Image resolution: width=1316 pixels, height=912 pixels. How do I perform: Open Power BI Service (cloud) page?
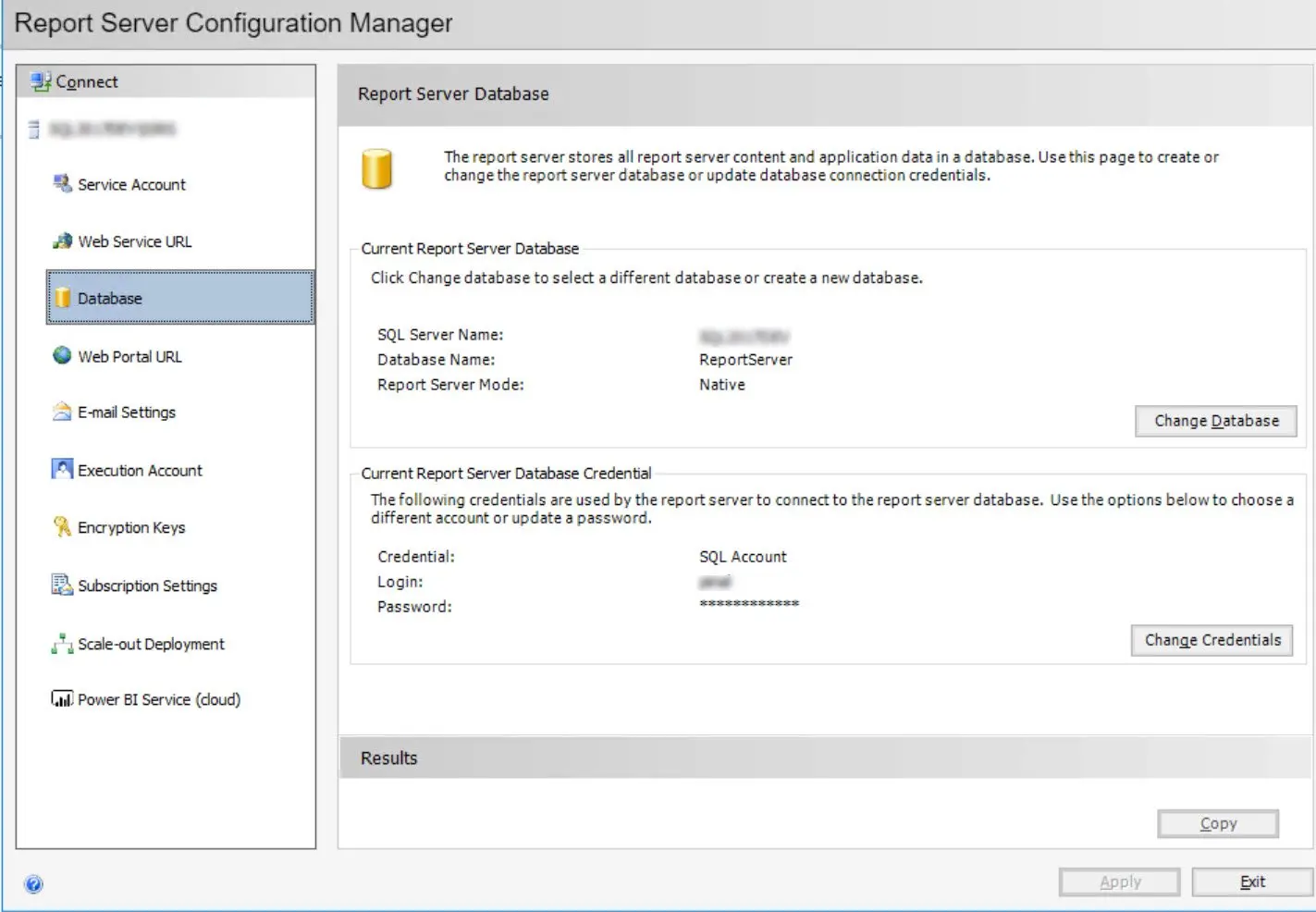159,699
